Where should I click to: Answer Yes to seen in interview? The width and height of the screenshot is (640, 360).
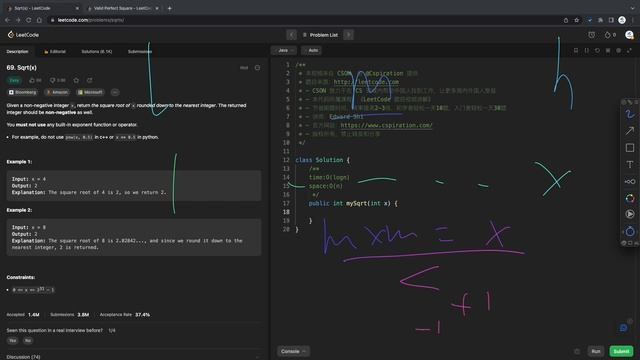tap(12, 340)
